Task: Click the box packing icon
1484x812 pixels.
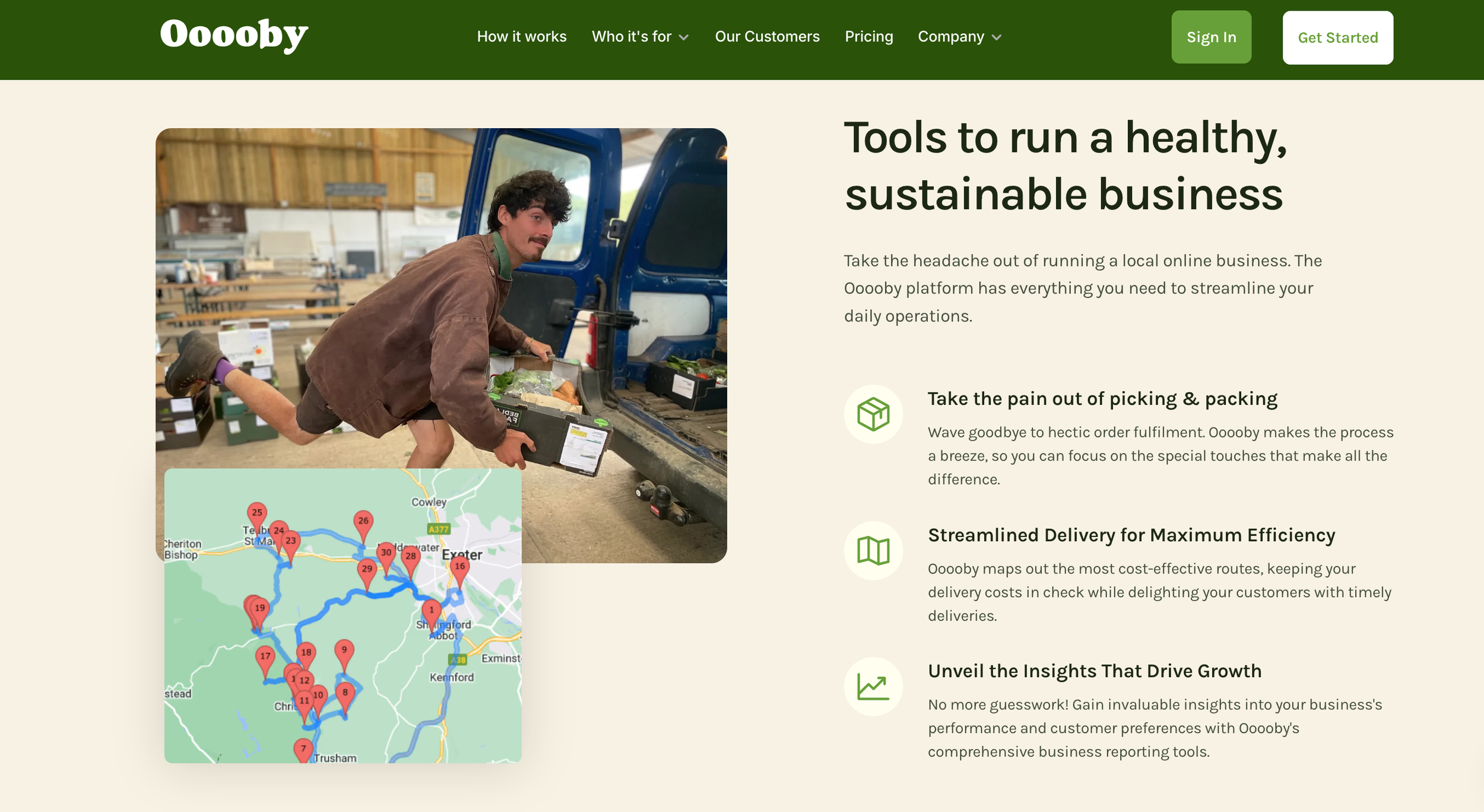Action: click(873, 414)
